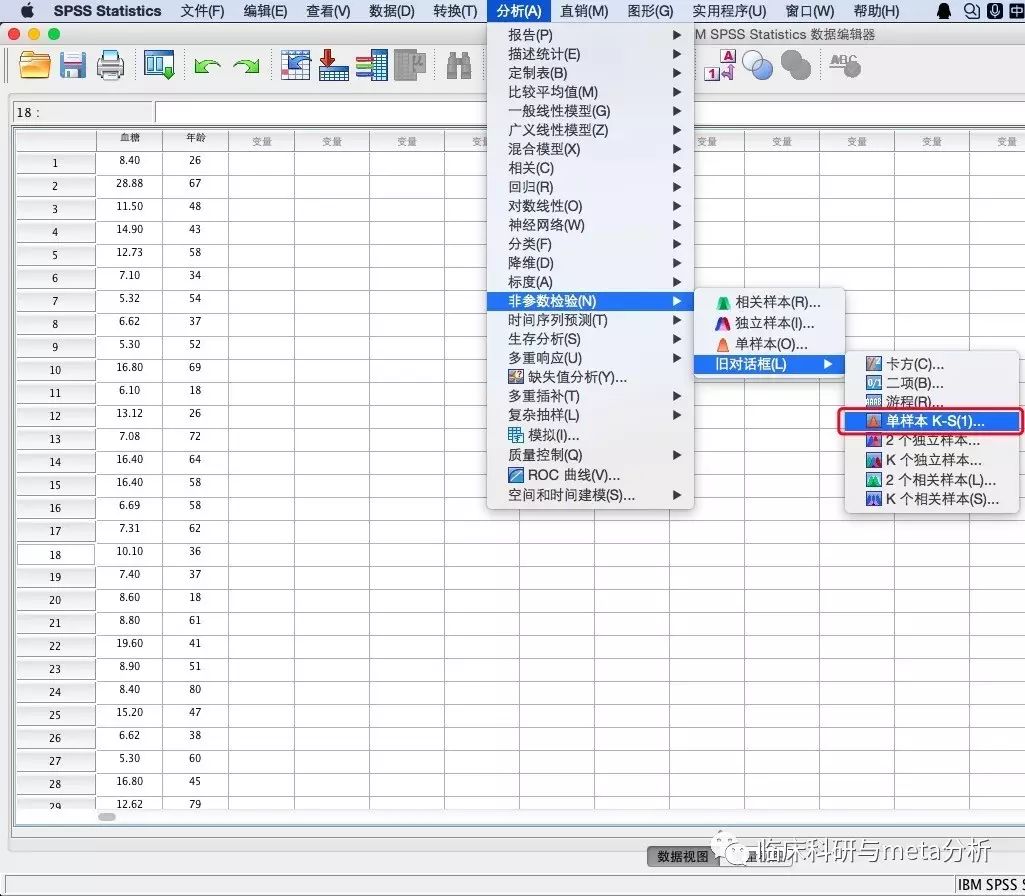Open the 二项(B)... legacy dialog

click(x=932, y=382)
